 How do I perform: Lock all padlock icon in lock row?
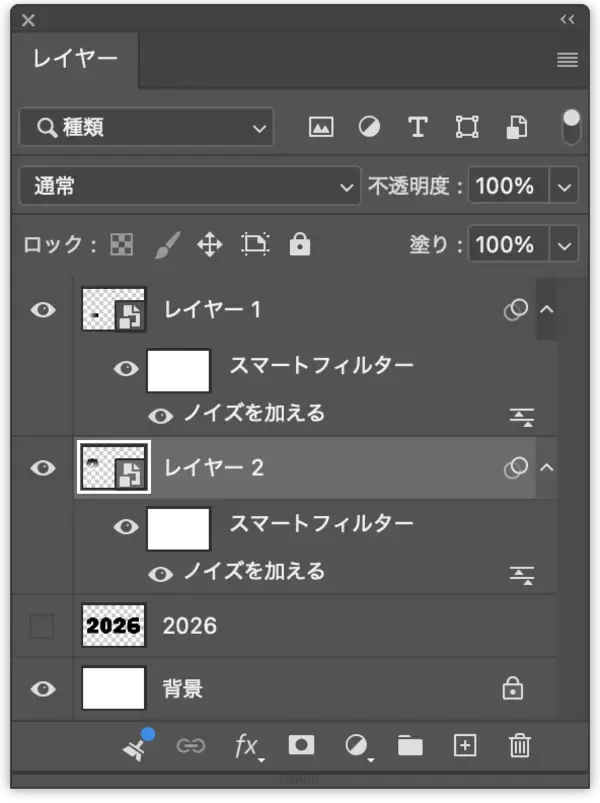click(x=299, y=244)
